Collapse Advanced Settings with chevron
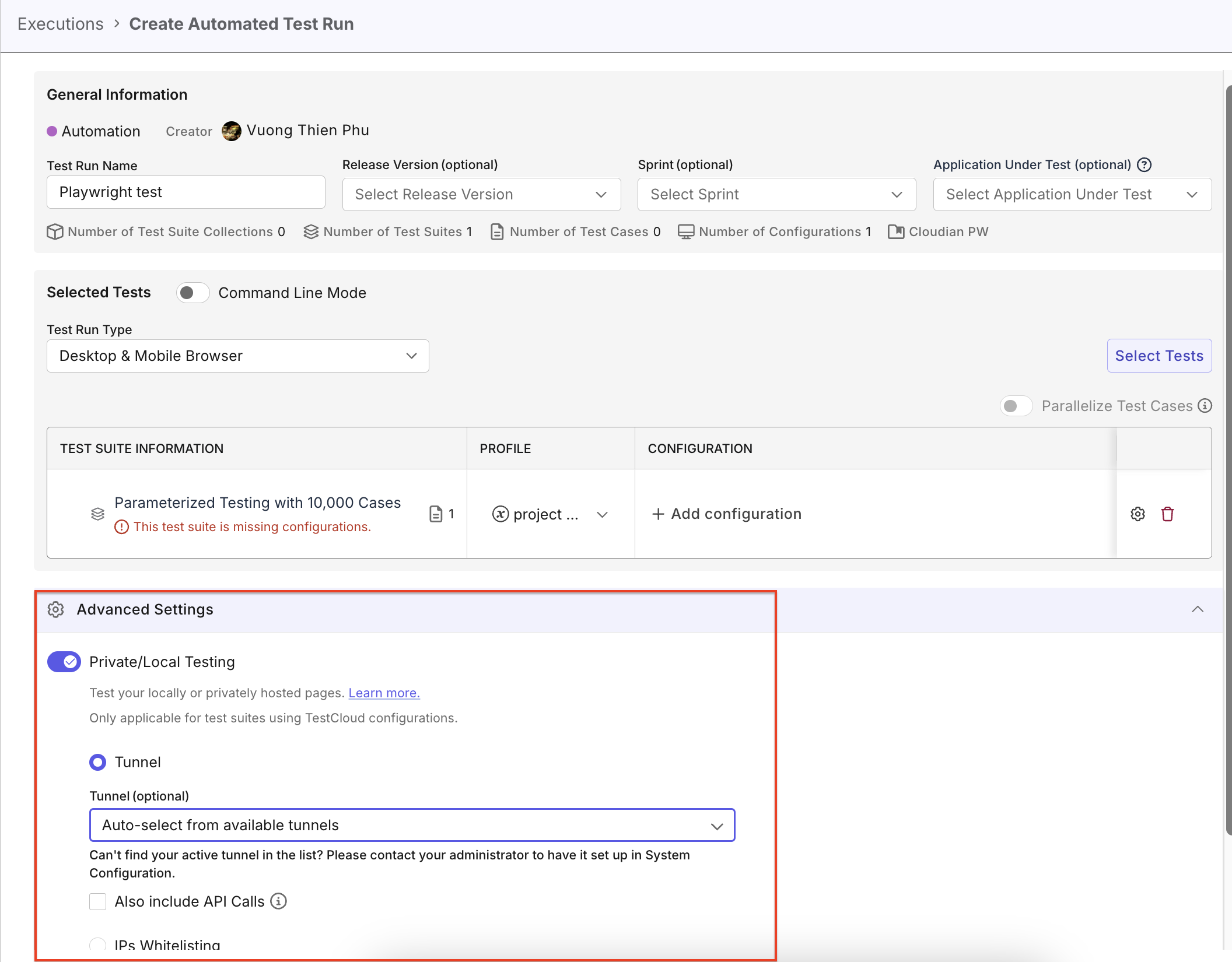The width and height of the screenshot is (1232, 962). click(1198, 609)
